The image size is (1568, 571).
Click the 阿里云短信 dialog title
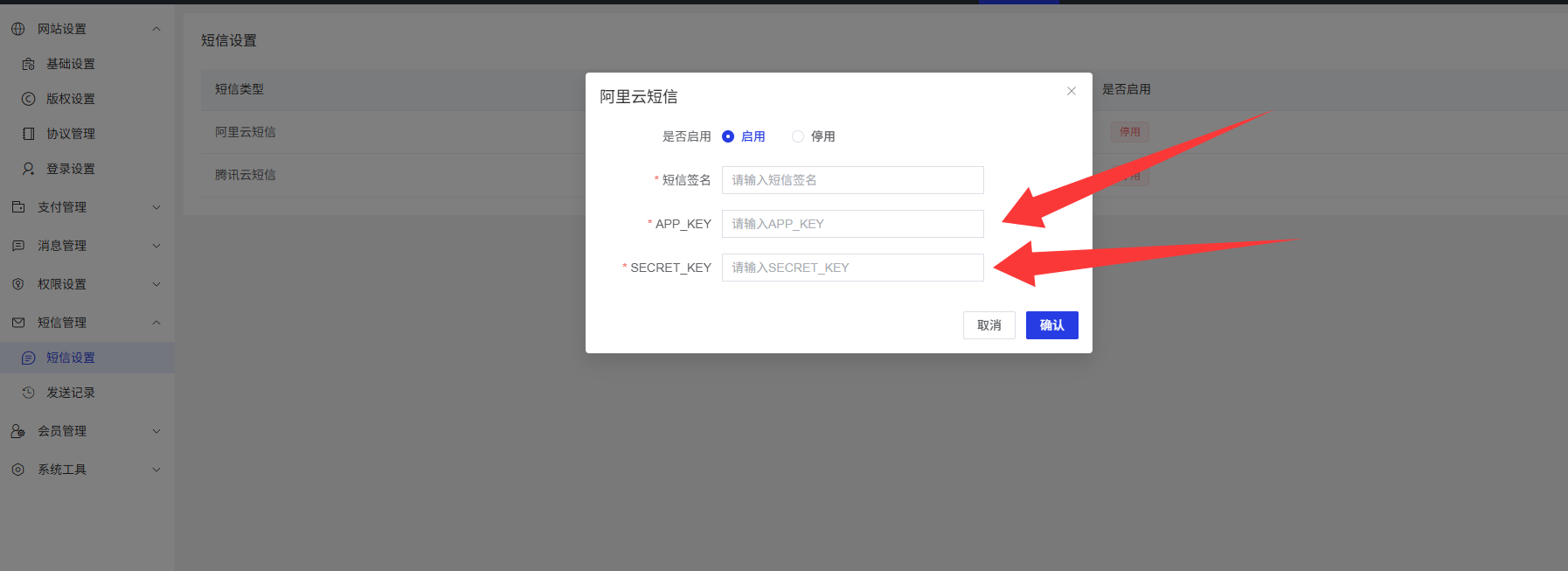(639, 97)
